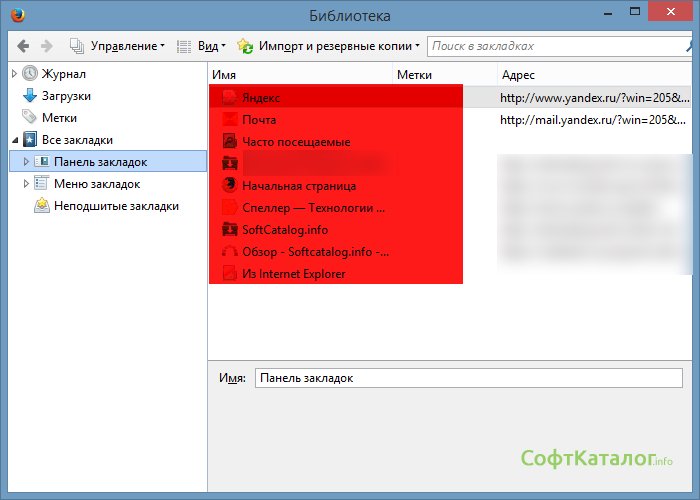Click the Журнал clock icon
Image resolution: width=700 pixels, height=500 pixels.
[30, 74]
